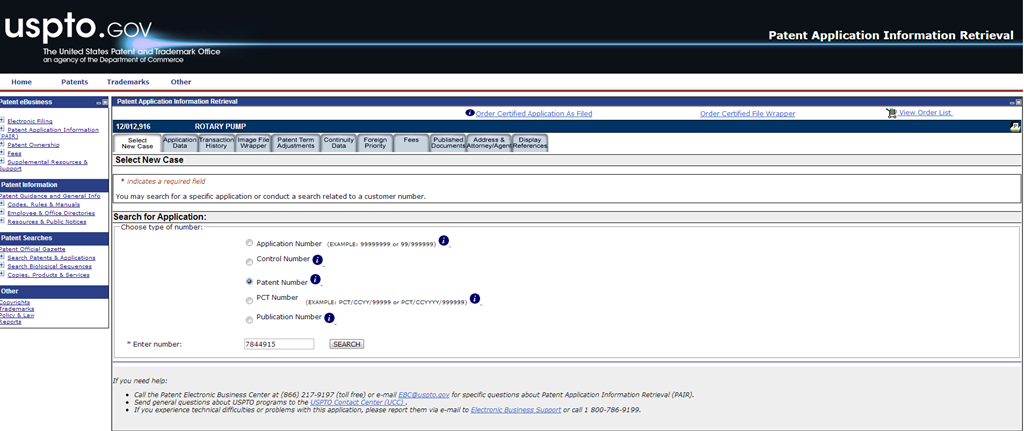Open info icon next to Control Number
The height and width of the screenshot is (431, 1024).
[317, 260]
